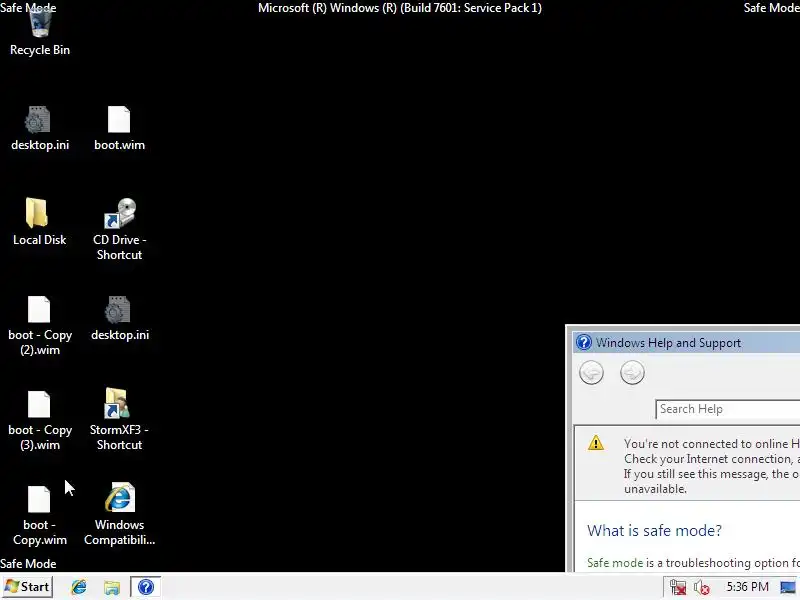Select CD Drive - Shortcut icon
Image resolution: width=800 pixels, height=600 pixels.
click(x=119, y=230)
